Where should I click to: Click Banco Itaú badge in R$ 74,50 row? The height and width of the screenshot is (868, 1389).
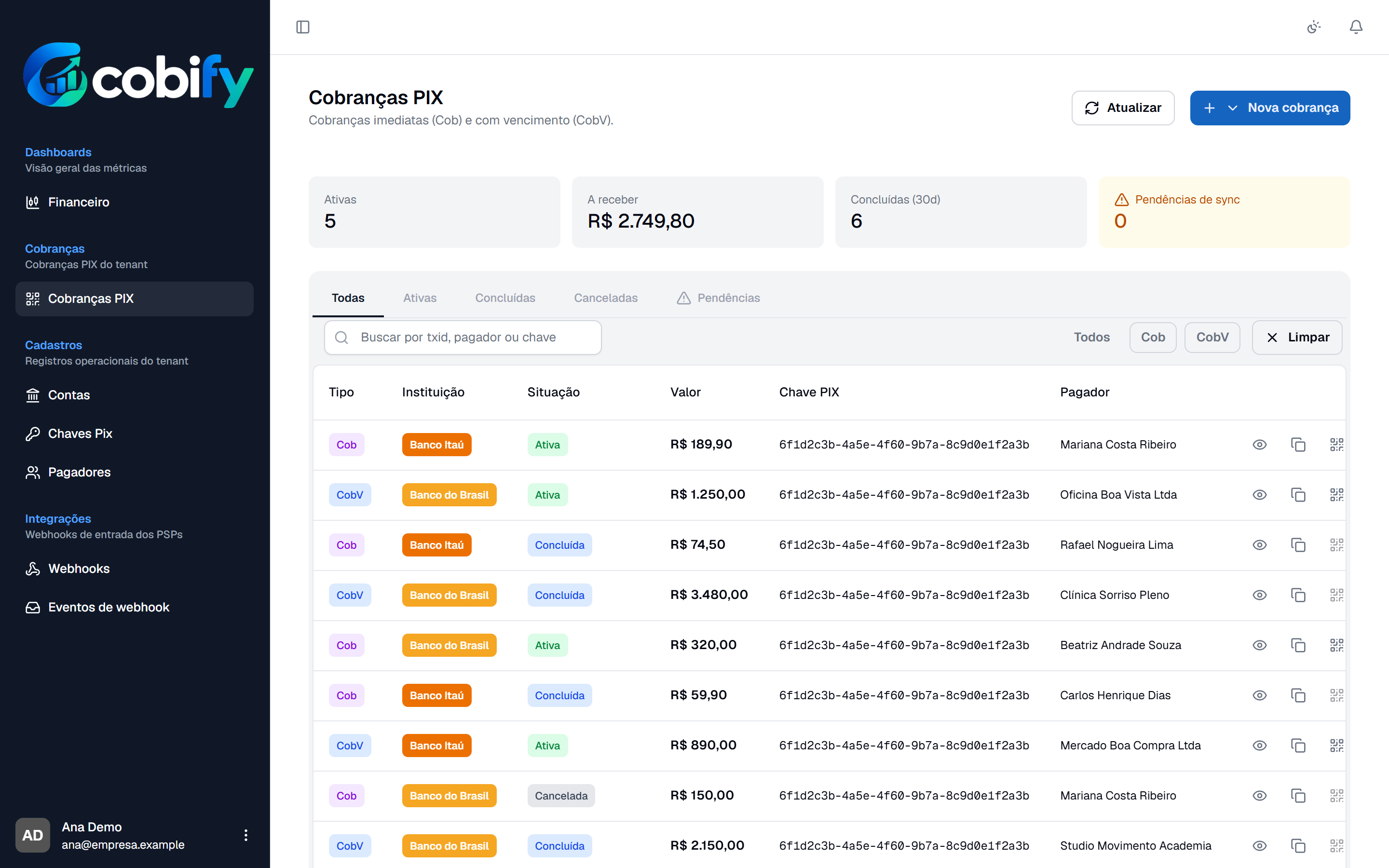436,545
